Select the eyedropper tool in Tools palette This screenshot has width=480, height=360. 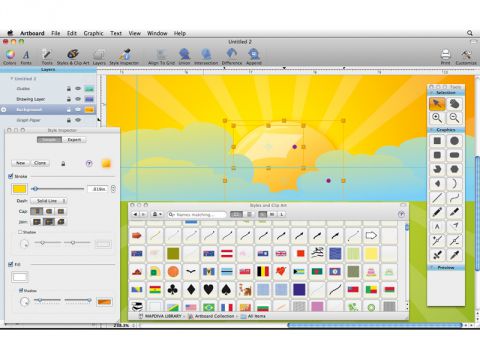tap(454, 255)
